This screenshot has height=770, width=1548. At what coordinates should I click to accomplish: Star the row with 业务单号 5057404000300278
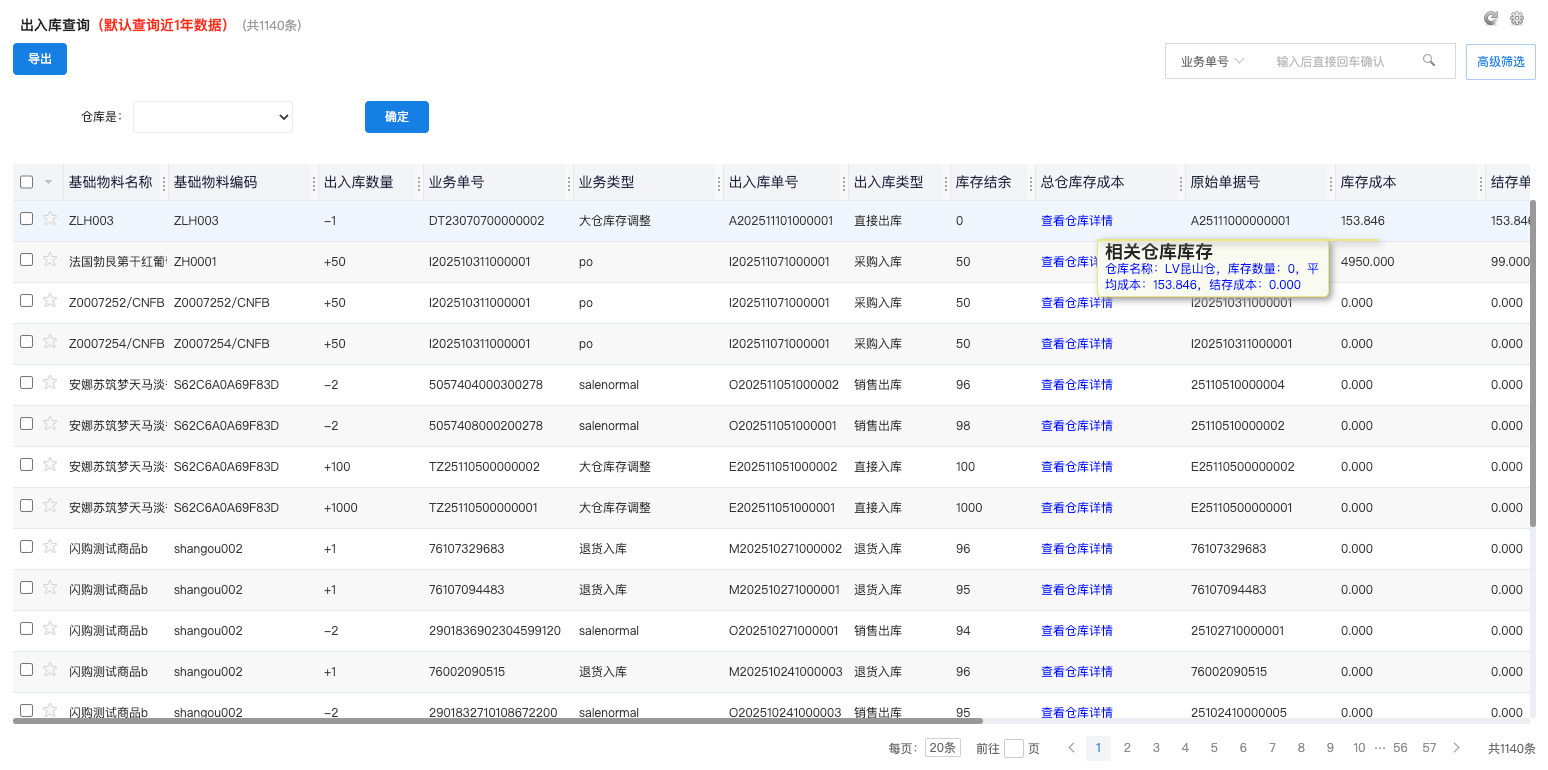(x=50, y=383)
